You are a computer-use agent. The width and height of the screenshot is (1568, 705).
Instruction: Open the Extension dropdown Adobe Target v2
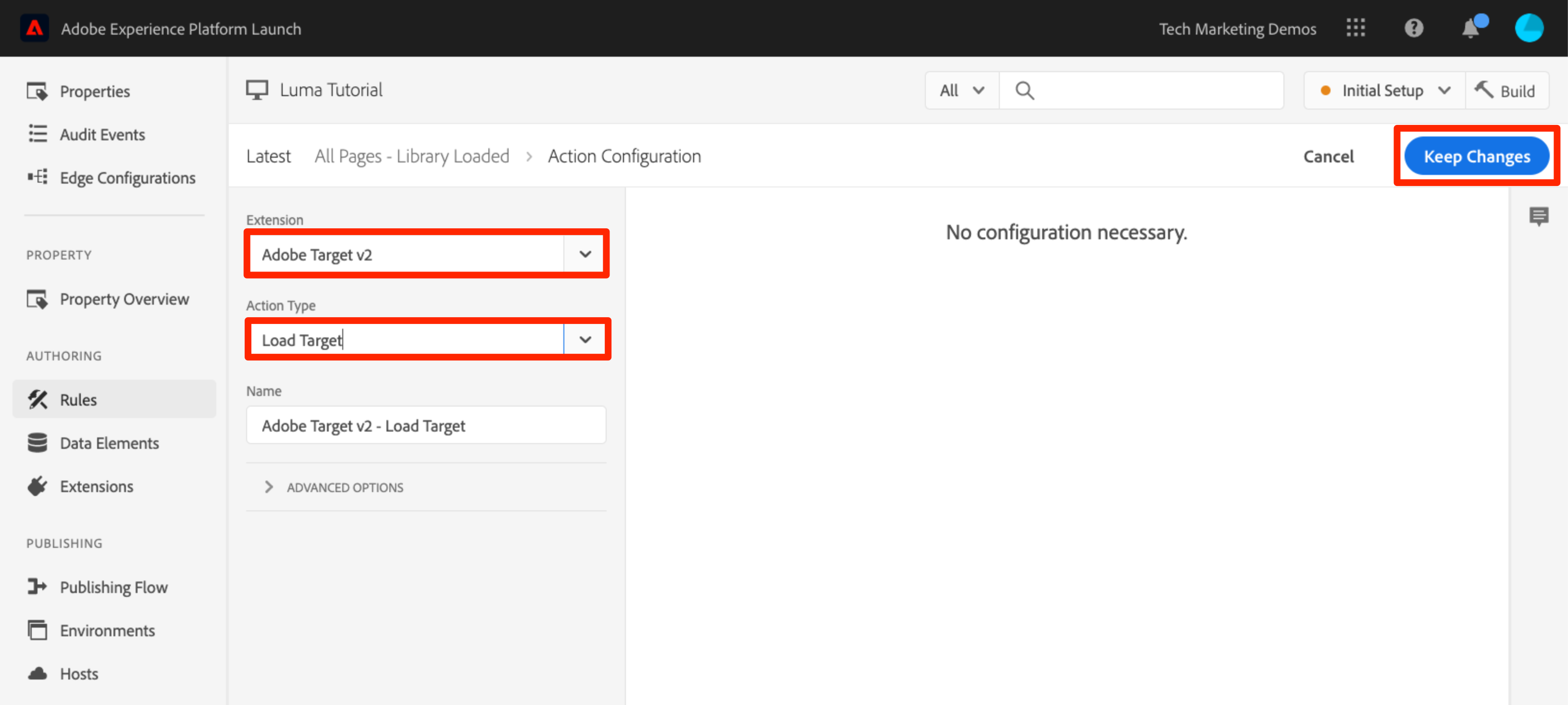425,254
